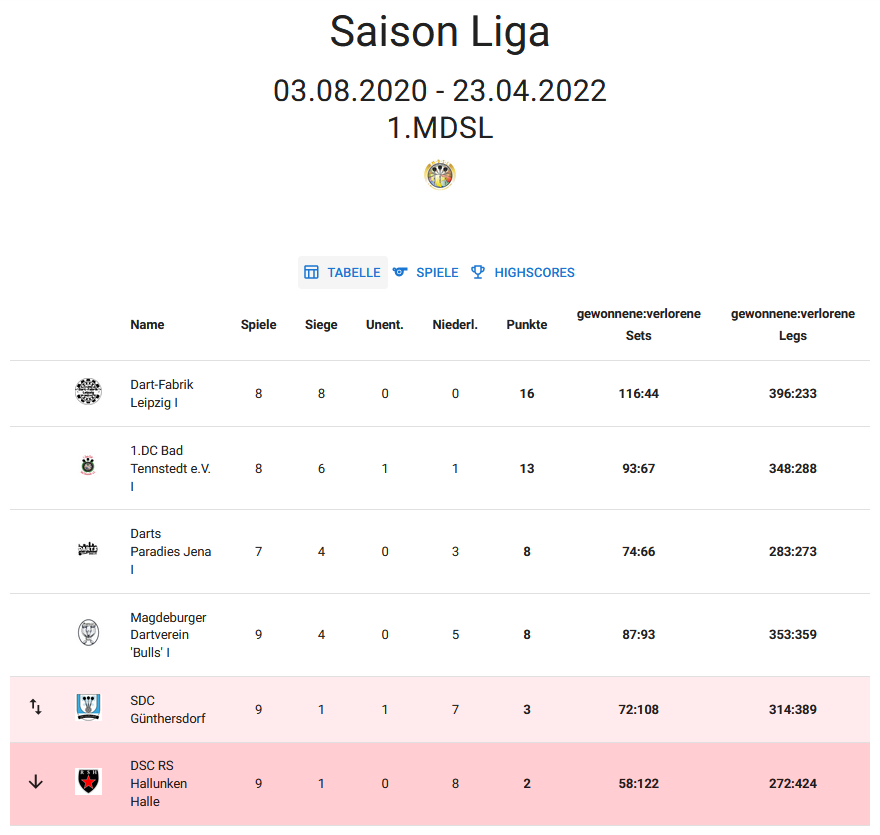Click the Siege column header
The width and height of the screenshot is (880, 835).
tap(321, 324)
